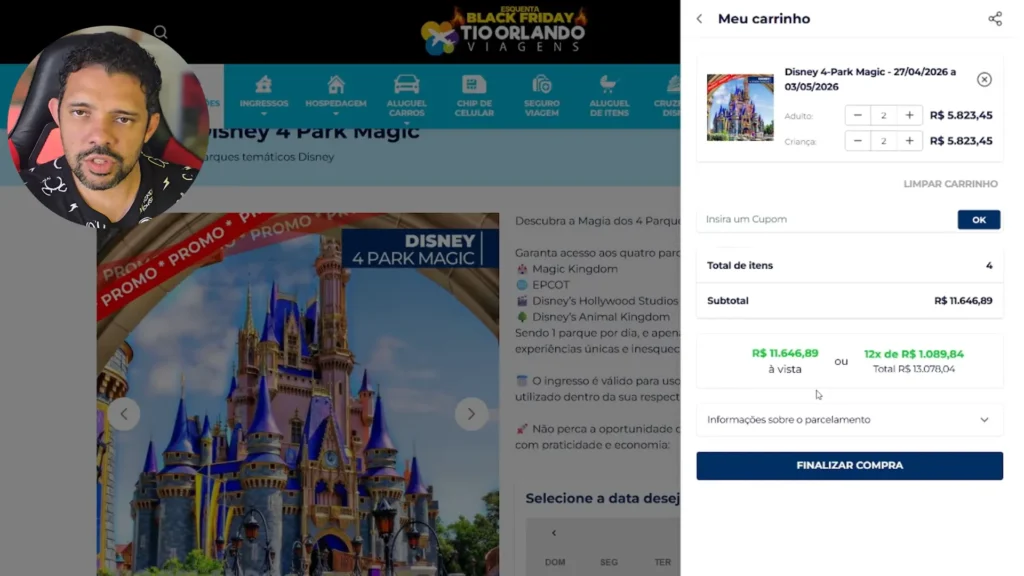
Task: Click the Disney 4-Park Magic item title
Action: (870, 79)
